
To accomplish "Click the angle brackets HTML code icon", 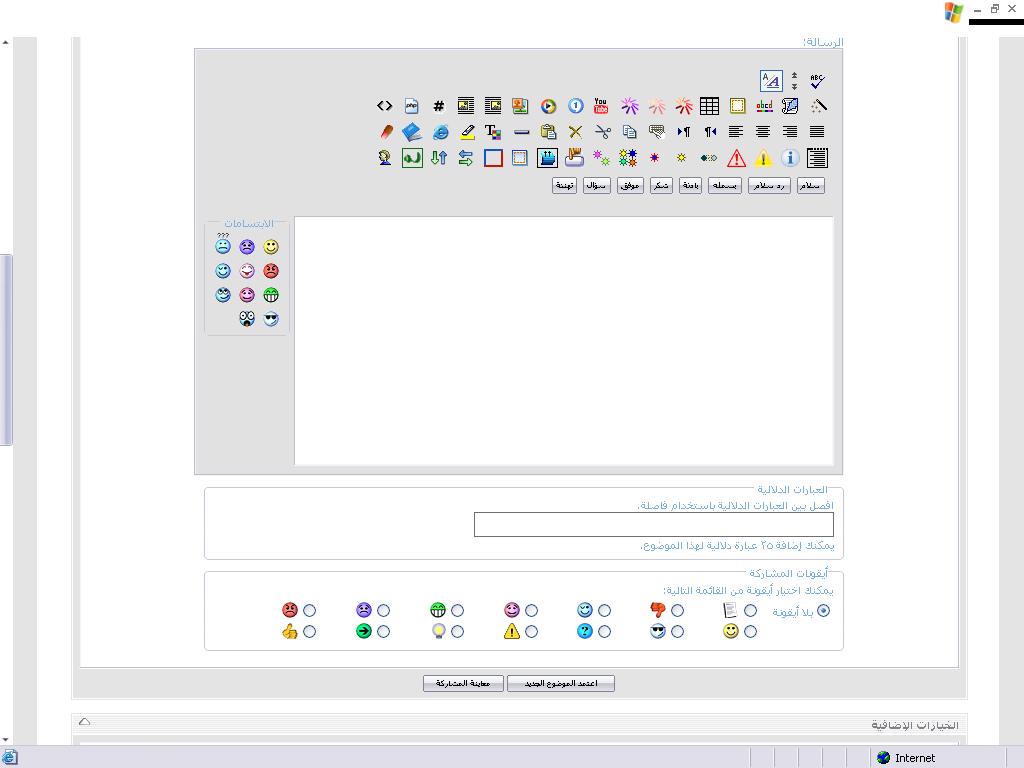I will (385, 106).
